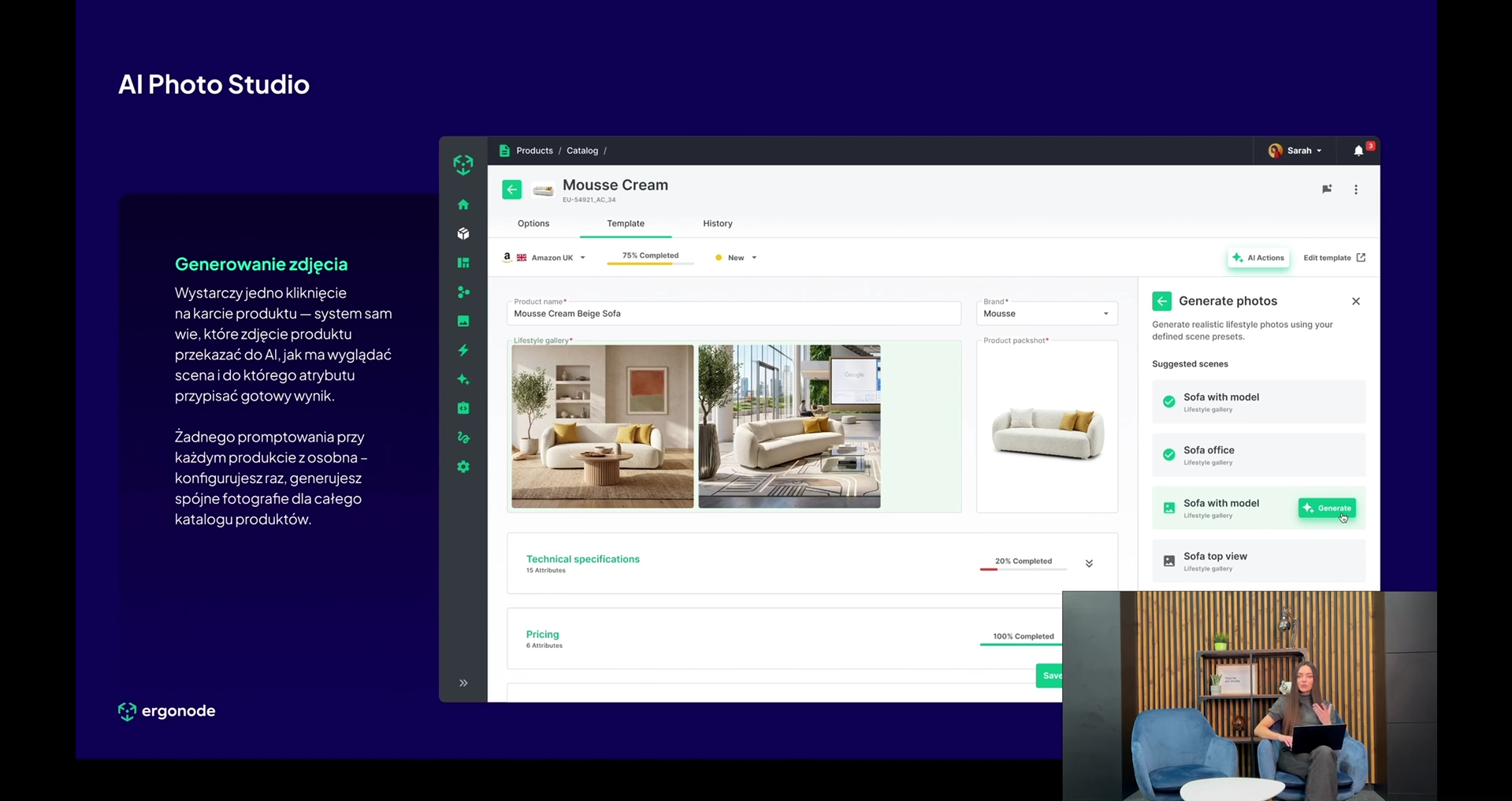Image resolution: width=1512 pixels, height=801 pixels.
Task: Open the Brand dropdown
Action: 1046,313
